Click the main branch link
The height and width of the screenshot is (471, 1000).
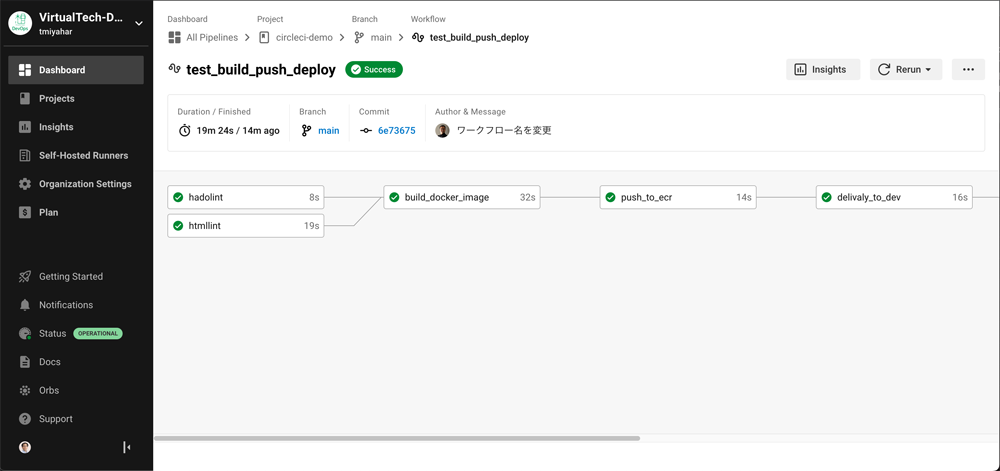point(328,131)
